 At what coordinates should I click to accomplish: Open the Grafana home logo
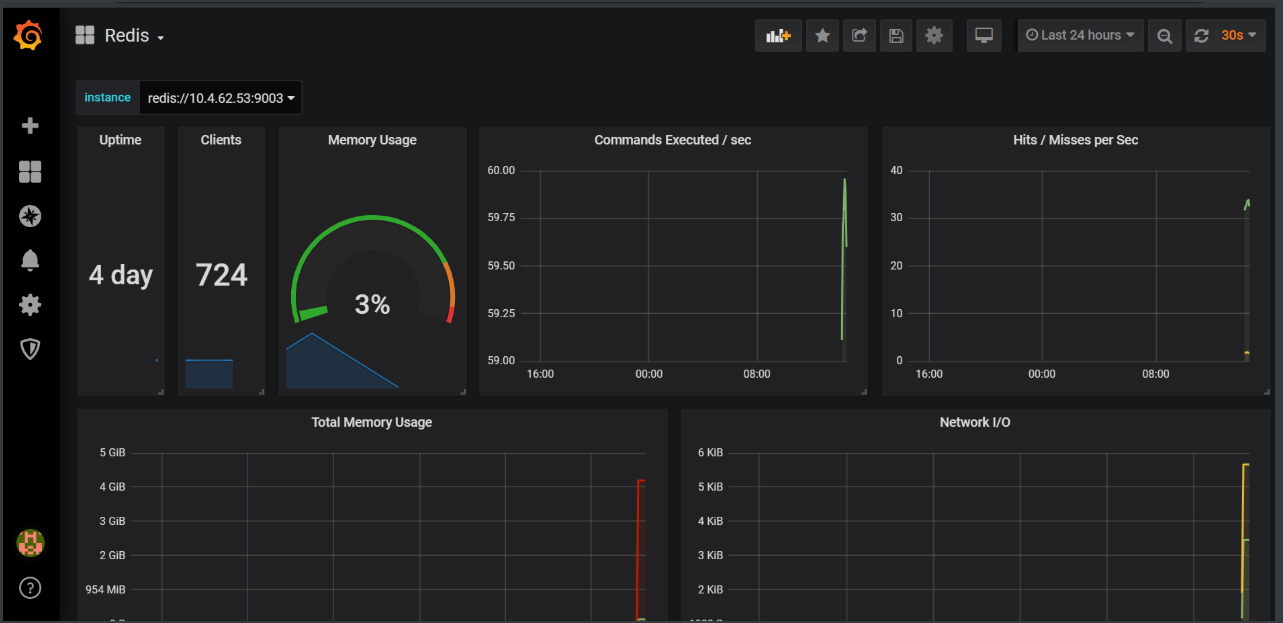click(29, 37)
